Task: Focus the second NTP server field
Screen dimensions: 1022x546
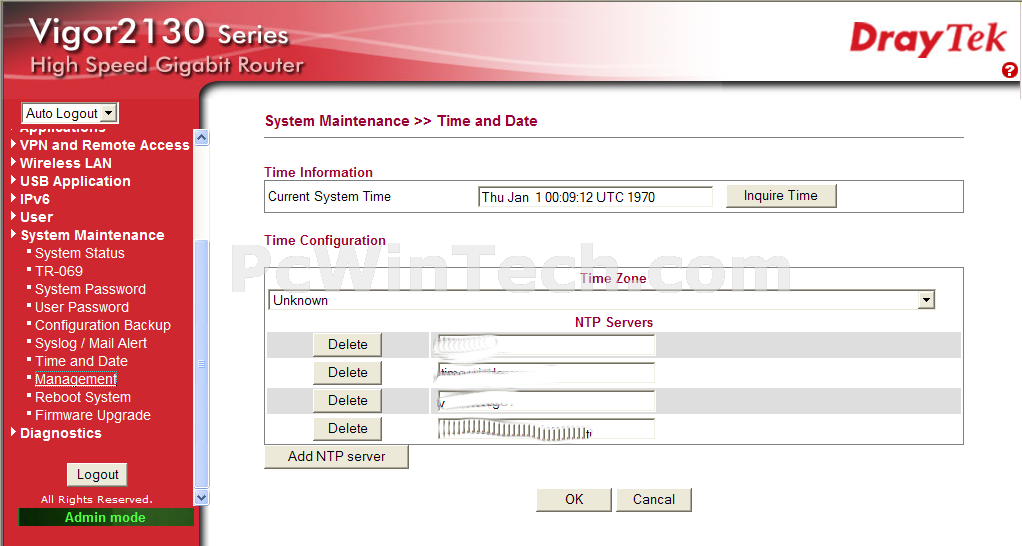Action: [x=546, y=373]
